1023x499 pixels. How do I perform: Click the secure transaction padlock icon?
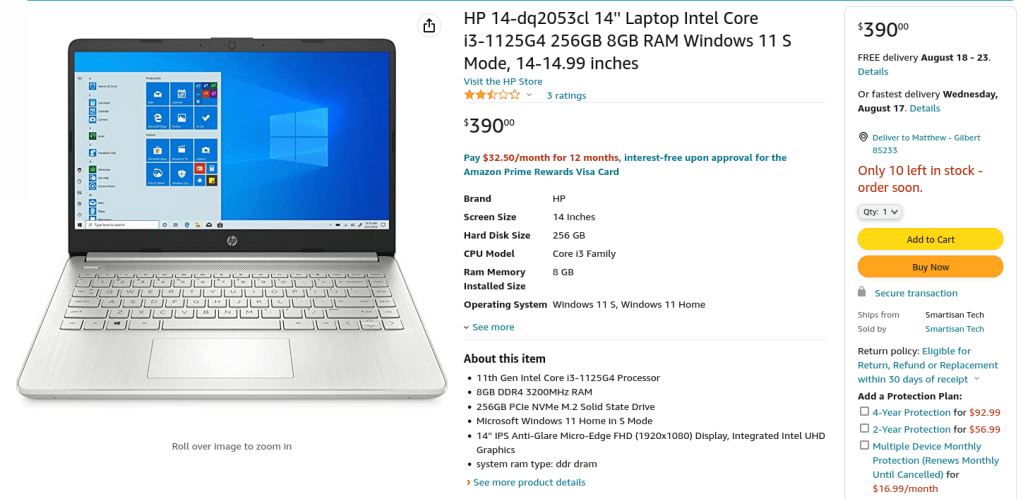pyautogui.click(x=862, y=292)
